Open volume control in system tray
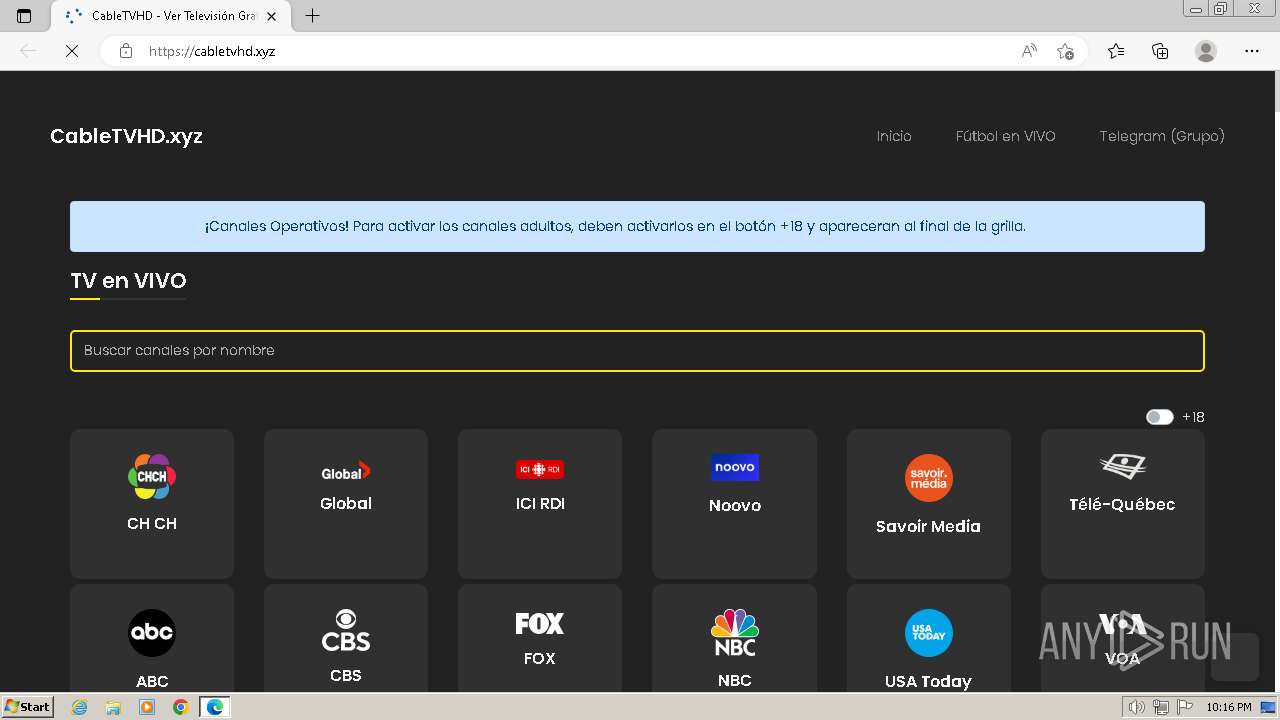Screen dimensions: 1280x720 pos(1137,707)
